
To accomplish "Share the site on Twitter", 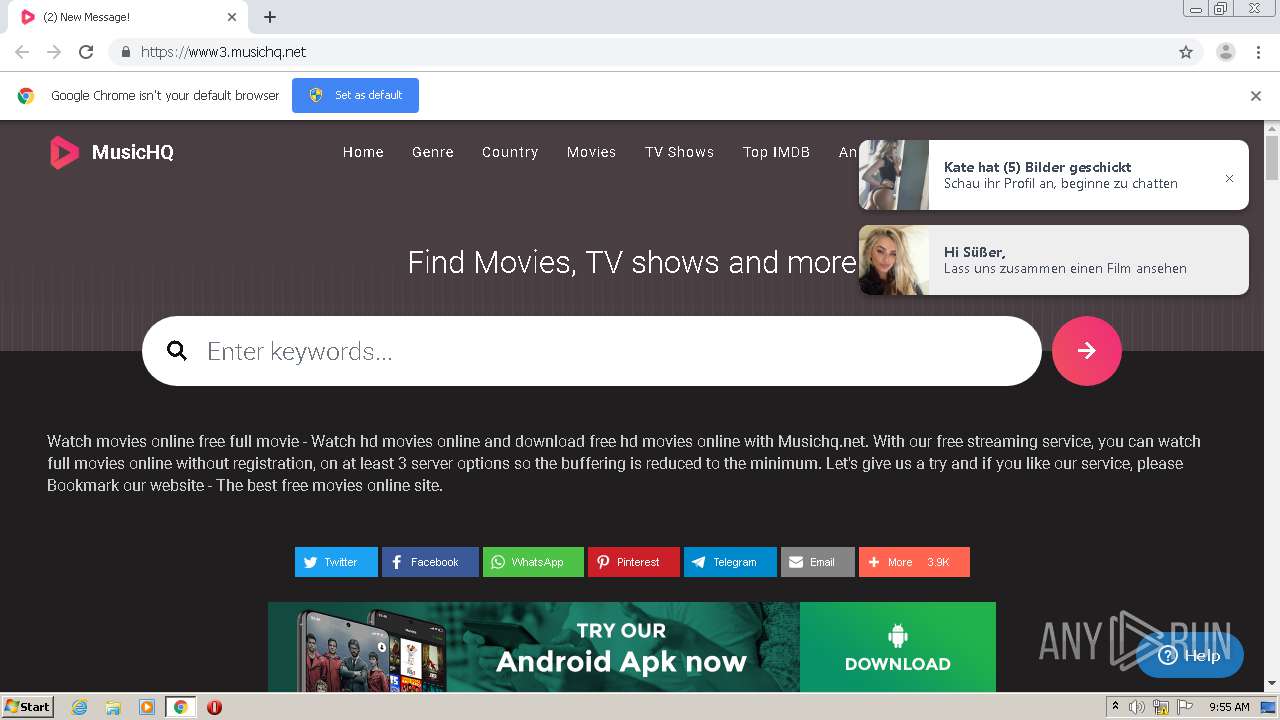I will coord(336,562).
